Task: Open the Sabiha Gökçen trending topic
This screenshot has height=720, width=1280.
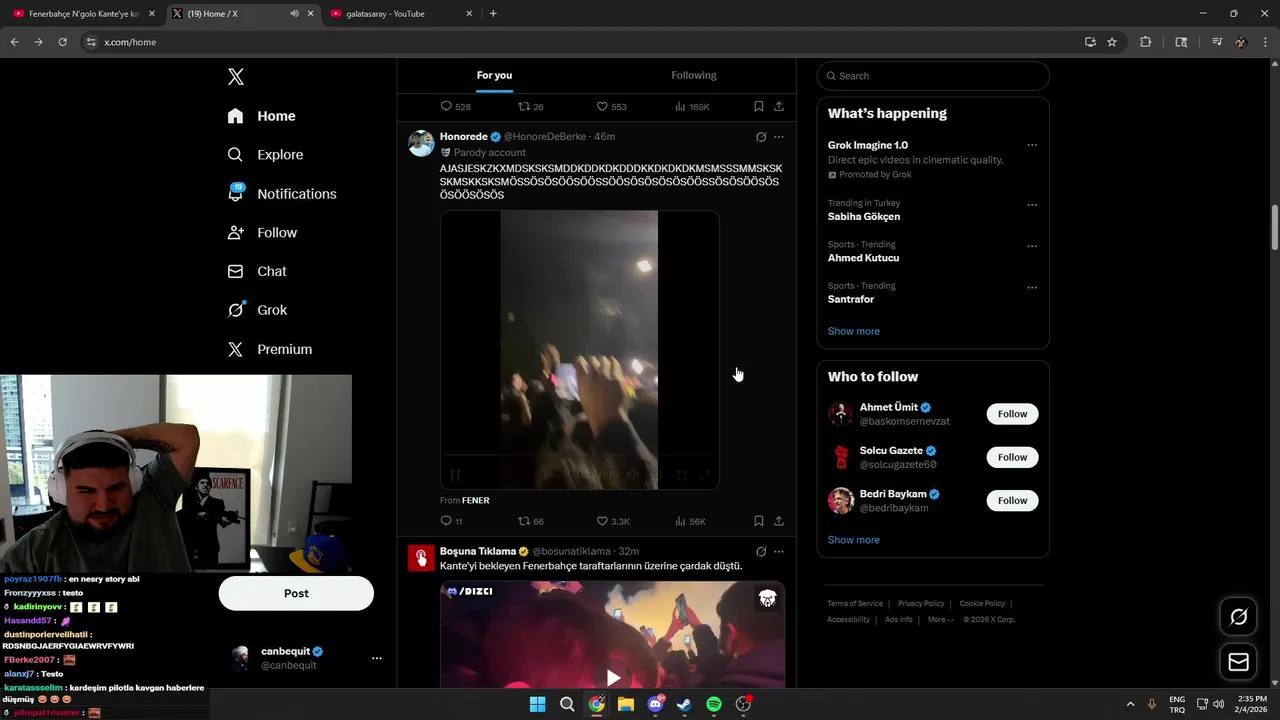Action: [864, 217]
